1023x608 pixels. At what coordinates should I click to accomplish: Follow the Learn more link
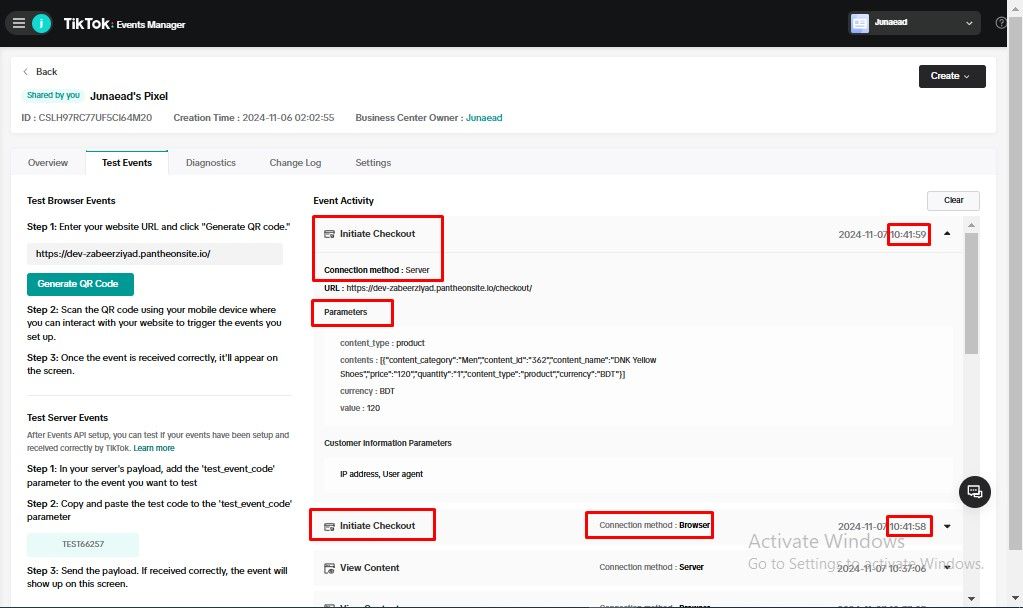point(154,448)
